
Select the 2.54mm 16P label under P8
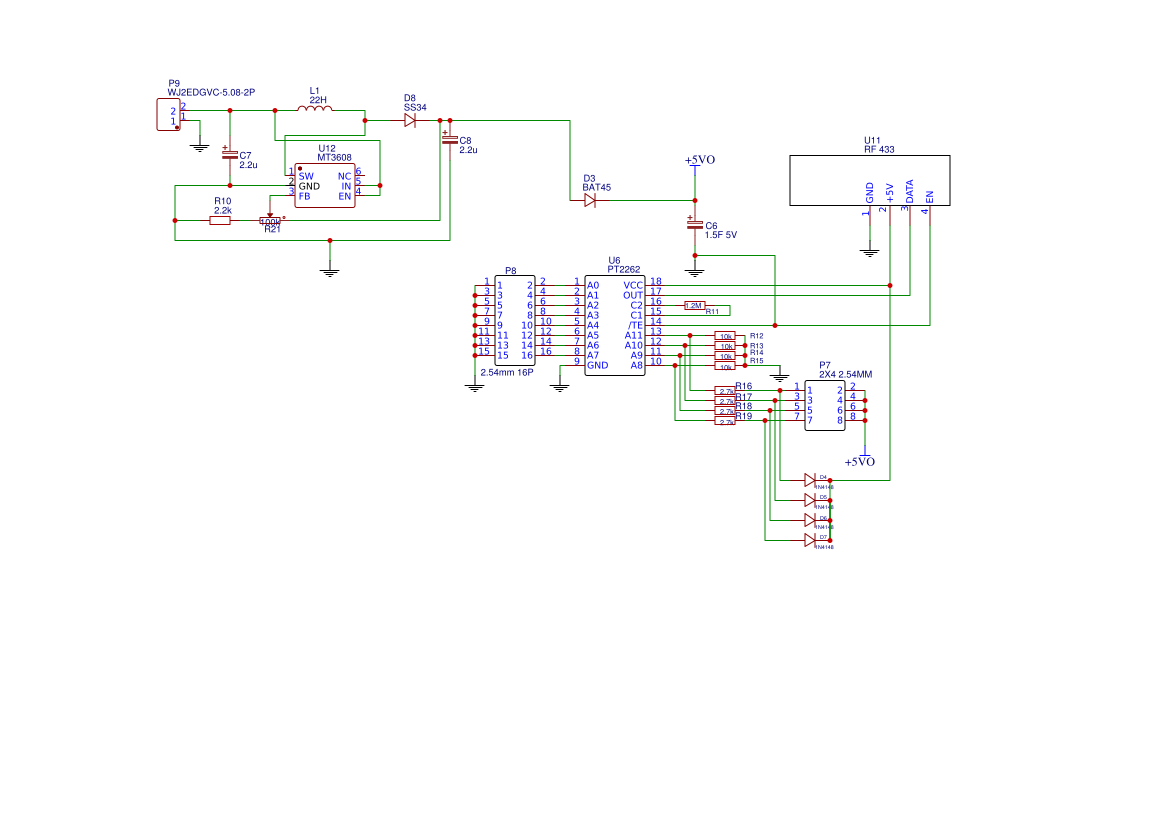[506, 372]
